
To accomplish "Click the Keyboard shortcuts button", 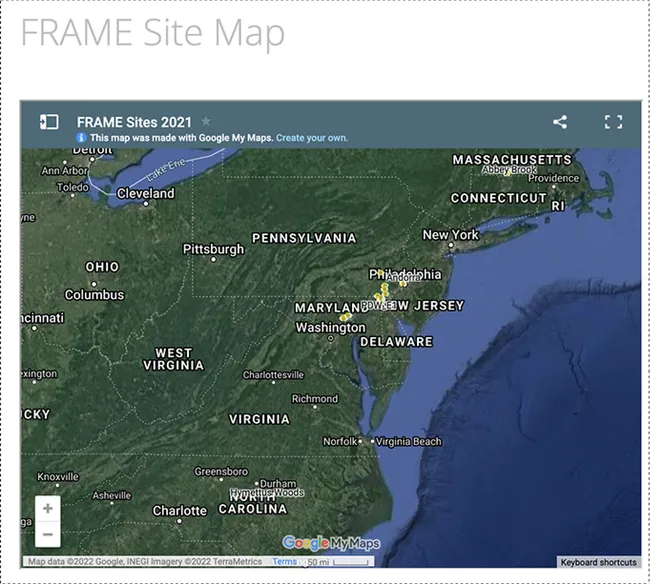I will pyautogui.click(x=598, y=562).
